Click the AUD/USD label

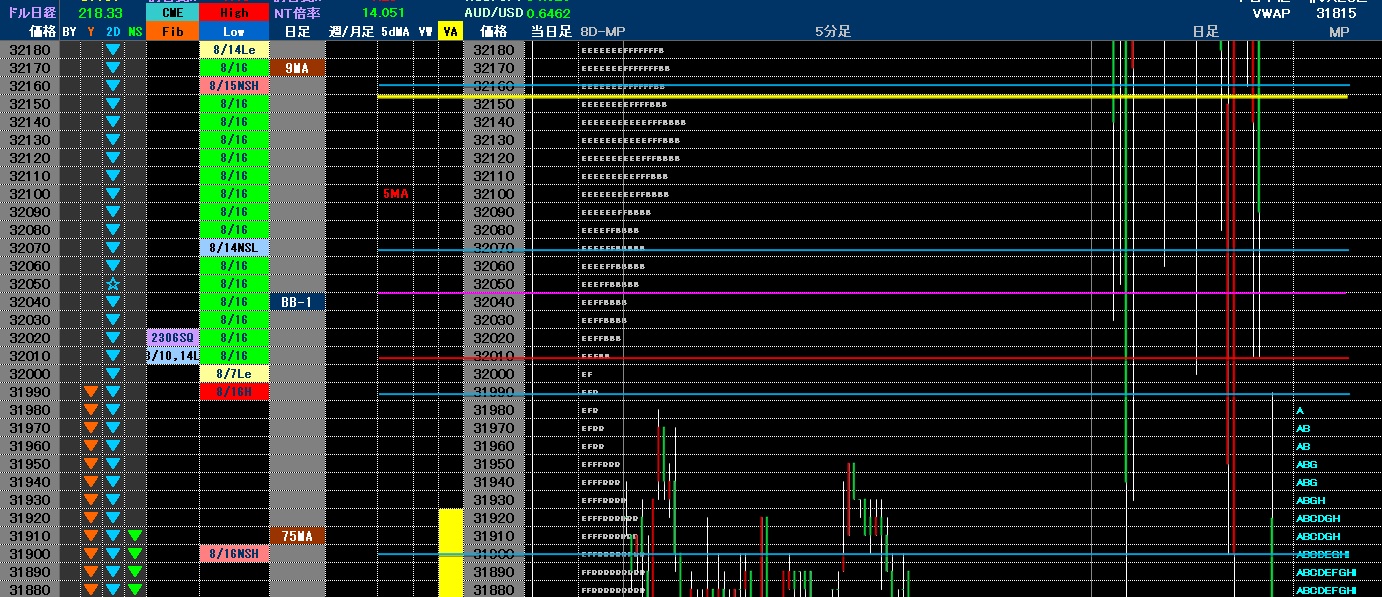coord(493,13)
